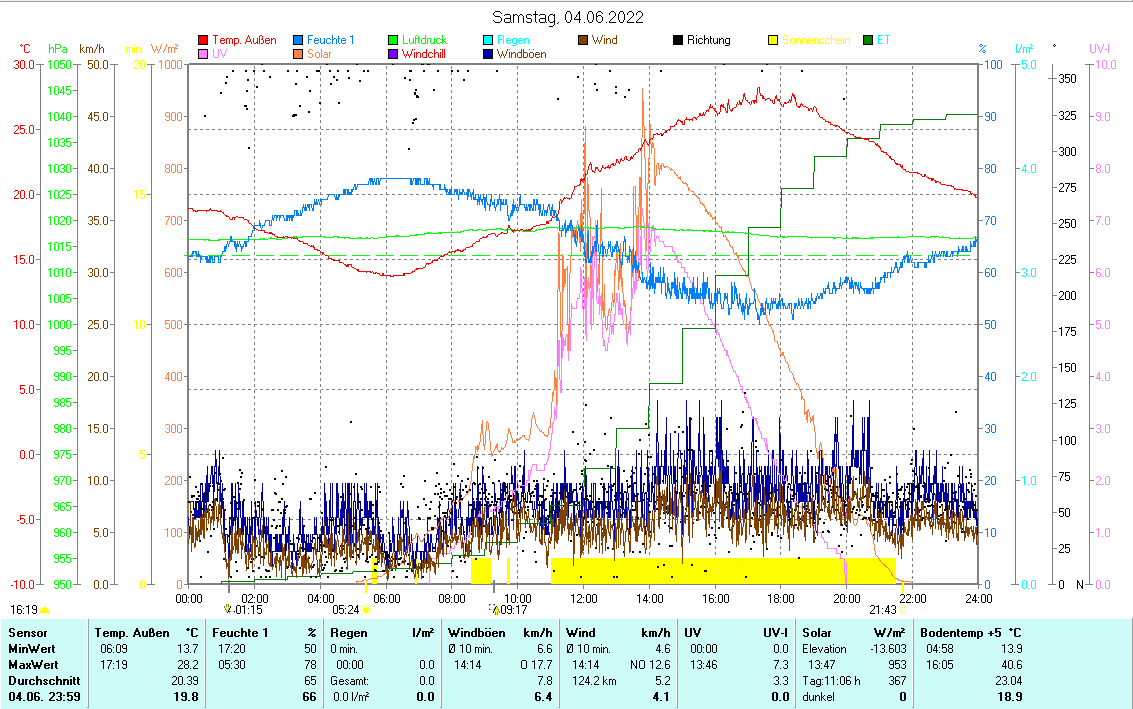This screenshot has height=709, width=1133.
Task: Click the red Temp. Außen legend swatch
Action: 203,40
